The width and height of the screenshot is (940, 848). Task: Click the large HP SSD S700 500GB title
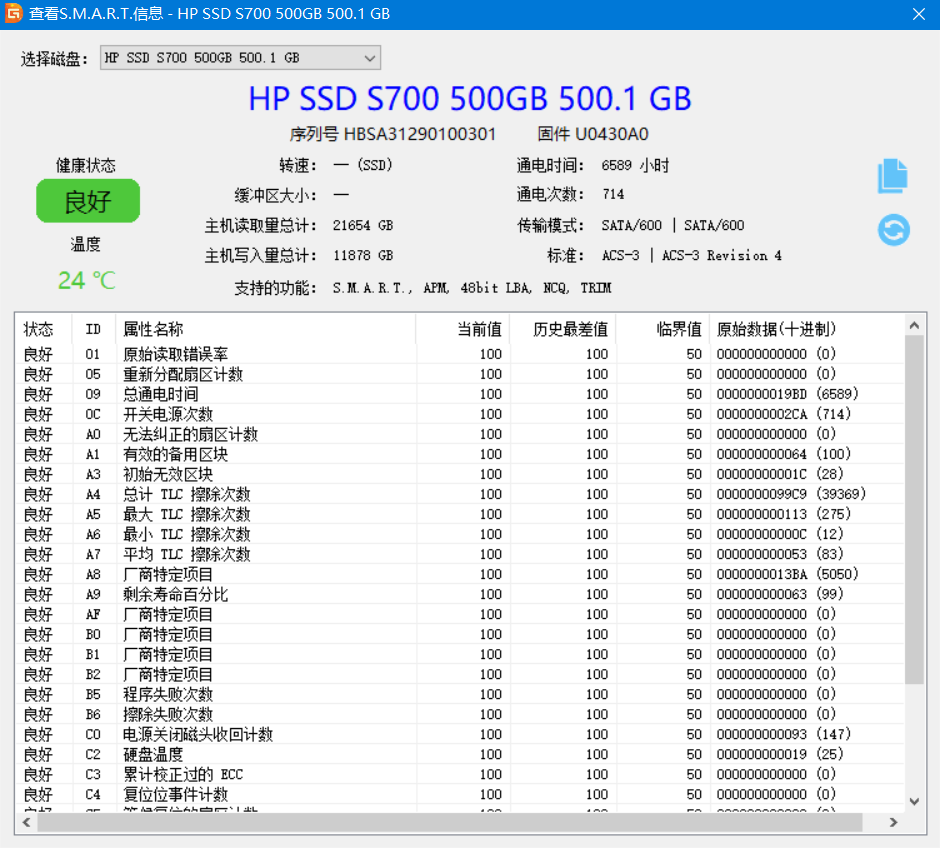tap(469, 98)
